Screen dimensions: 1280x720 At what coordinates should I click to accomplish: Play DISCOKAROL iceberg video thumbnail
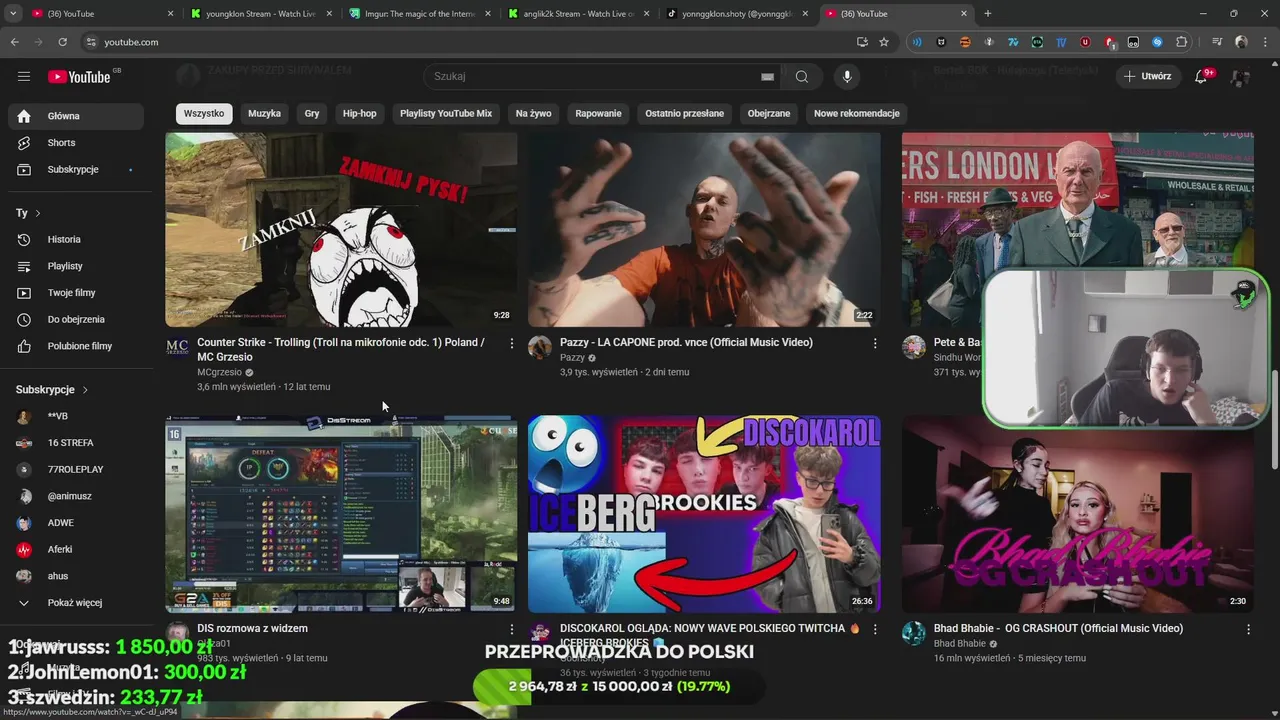pos(704,514)
